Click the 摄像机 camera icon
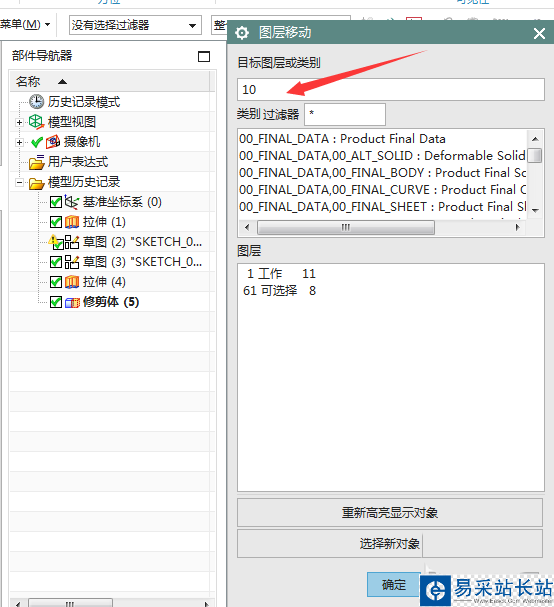The height and width of the screenshot is (607, 554). click(53, 142)
